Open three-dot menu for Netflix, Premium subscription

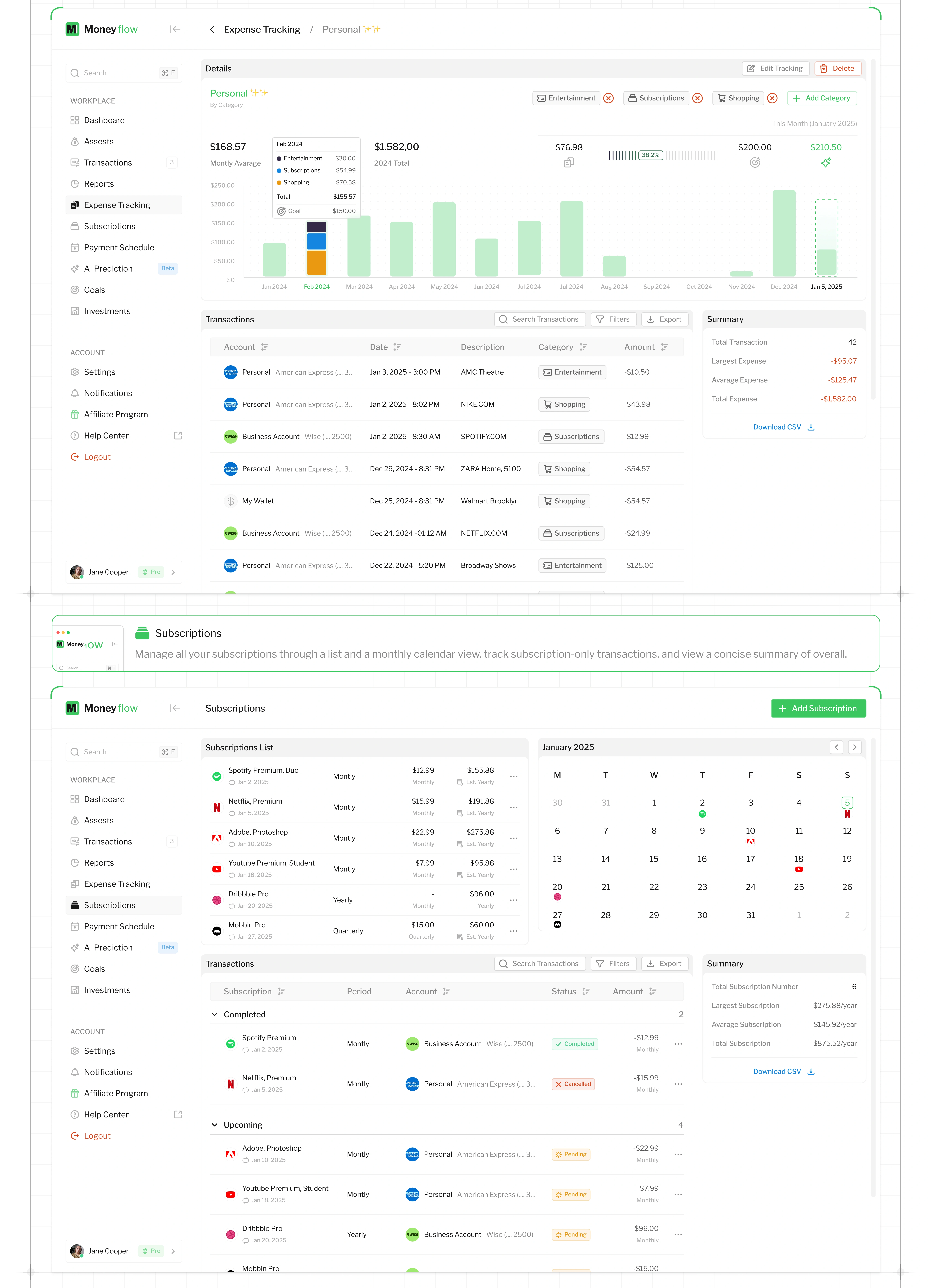coord(513,807)
